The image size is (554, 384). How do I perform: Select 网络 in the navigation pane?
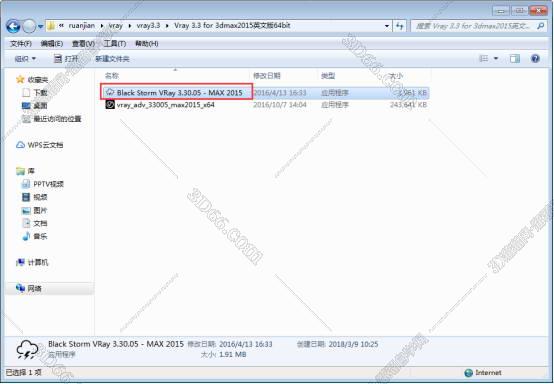[34, 289]
